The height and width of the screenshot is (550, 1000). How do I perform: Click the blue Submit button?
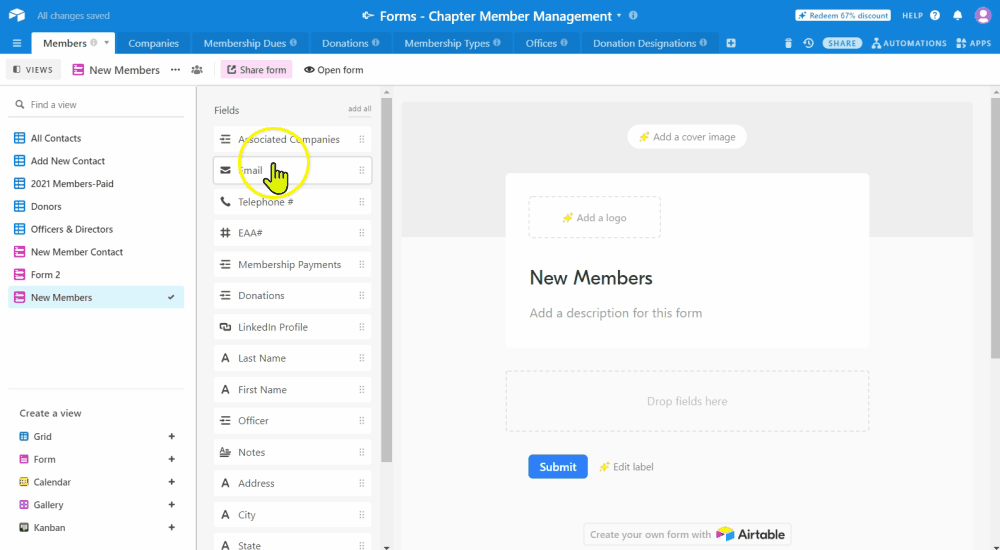557,466
